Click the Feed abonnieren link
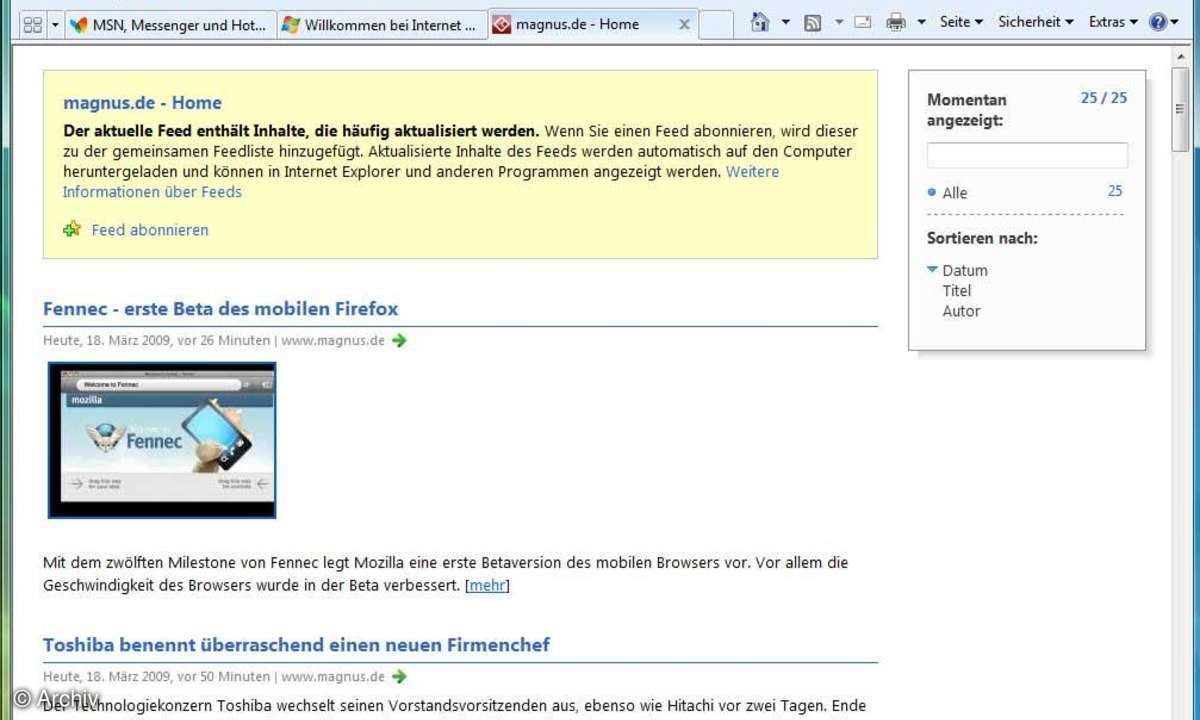 coord(150,230)
